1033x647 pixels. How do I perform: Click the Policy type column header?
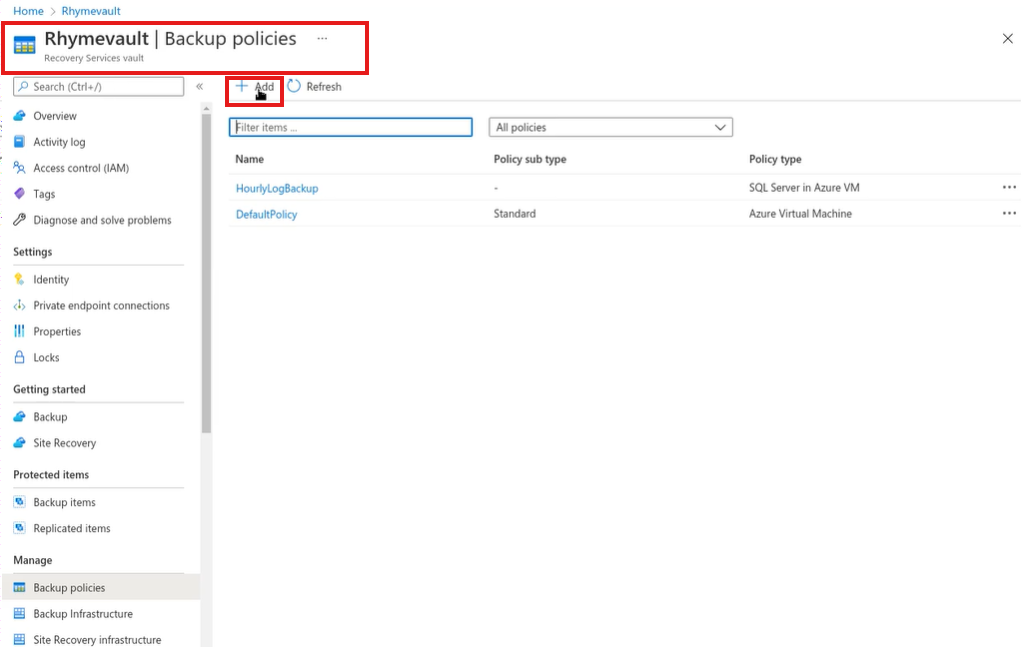pyautogui.click(x=775, y=159)
